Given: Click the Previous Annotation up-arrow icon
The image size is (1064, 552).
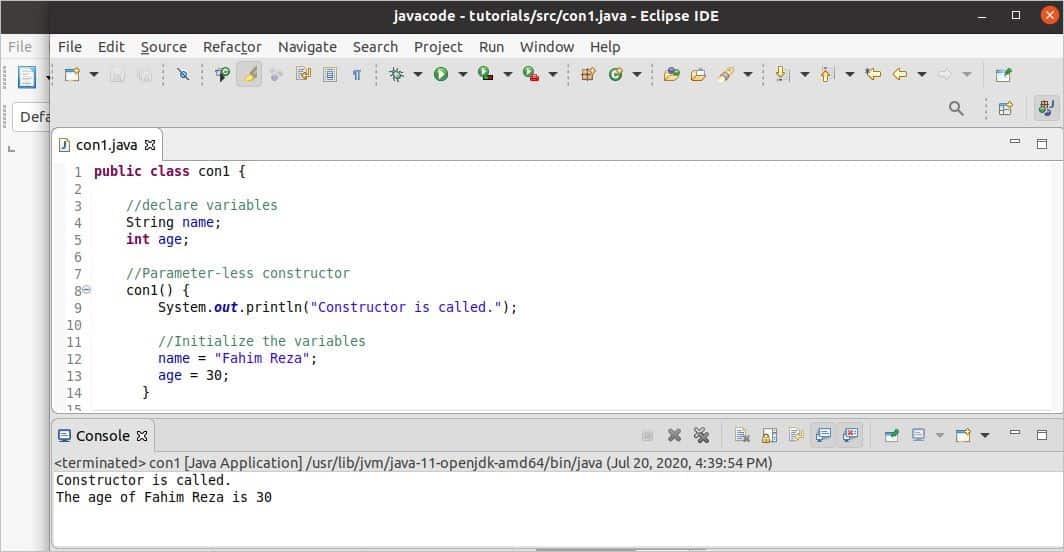Looking at the screenshot, I should [826, 75].
